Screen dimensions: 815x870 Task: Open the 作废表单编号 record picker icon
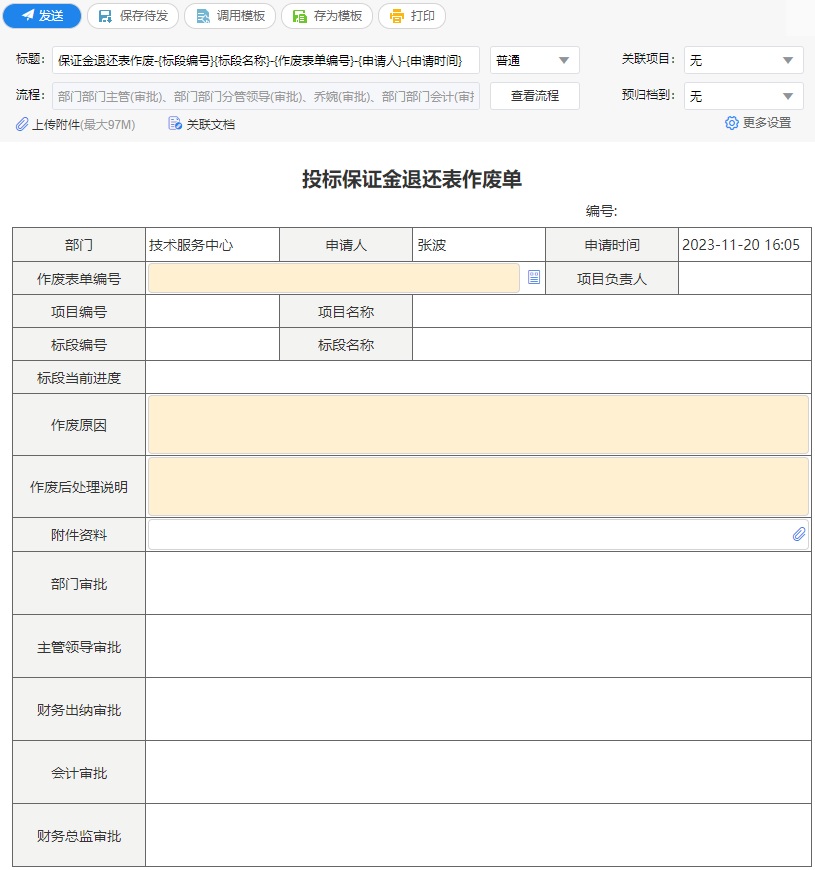pyautogui.click(x=534, y=277)
